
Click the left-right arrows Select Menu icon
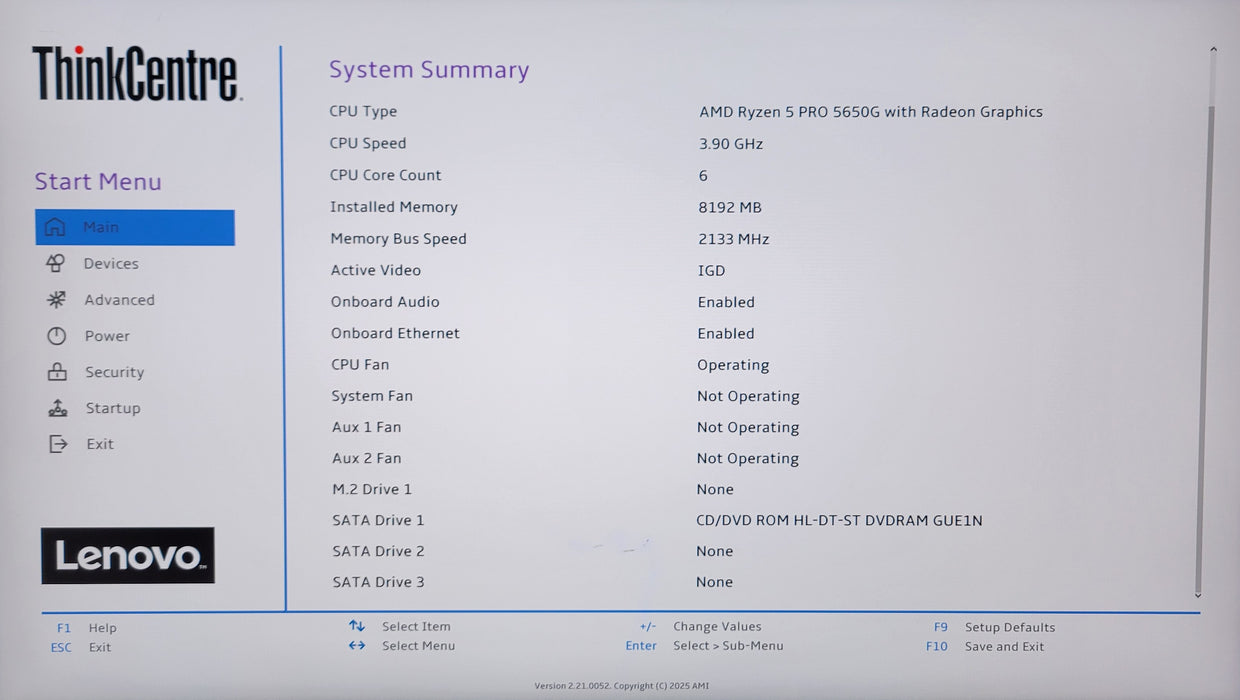pos(357,645)
